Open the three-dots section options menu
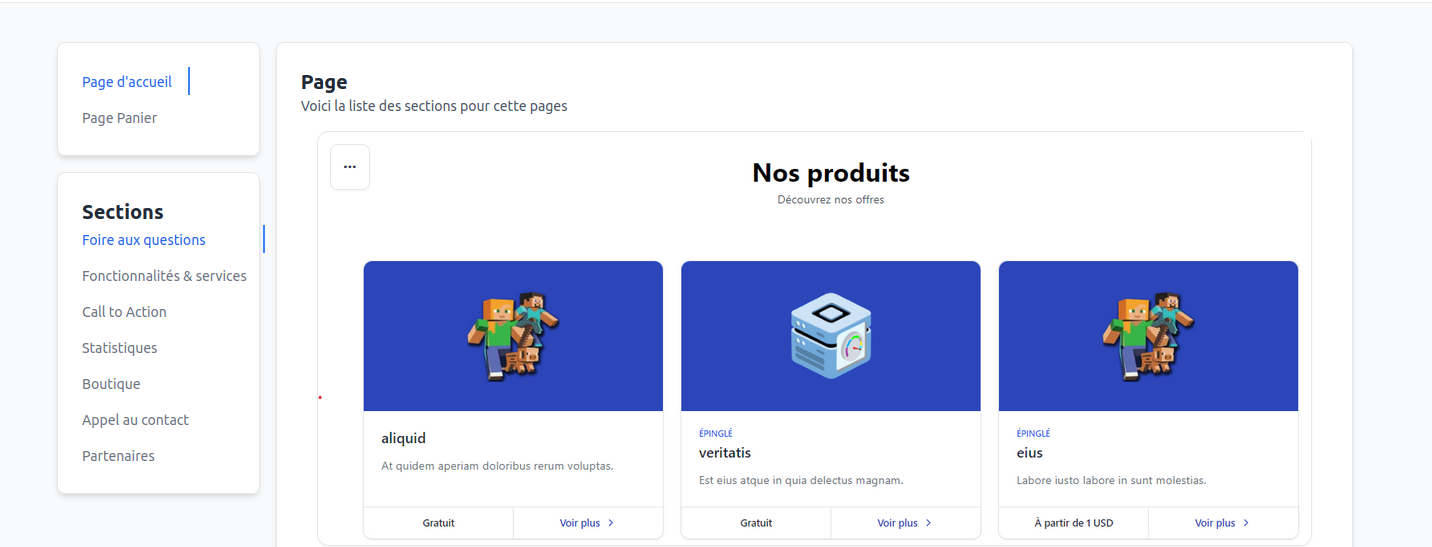 coord(350,167)
